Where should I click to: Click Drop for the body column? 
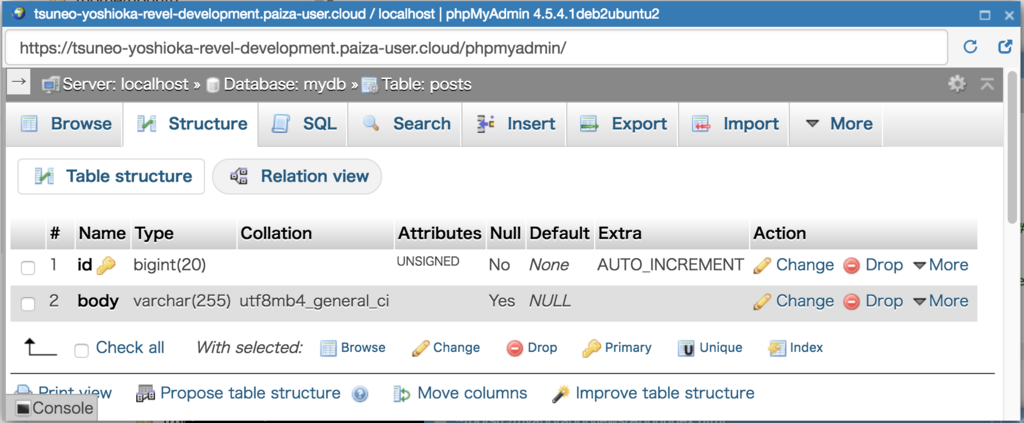coord(873,301)
